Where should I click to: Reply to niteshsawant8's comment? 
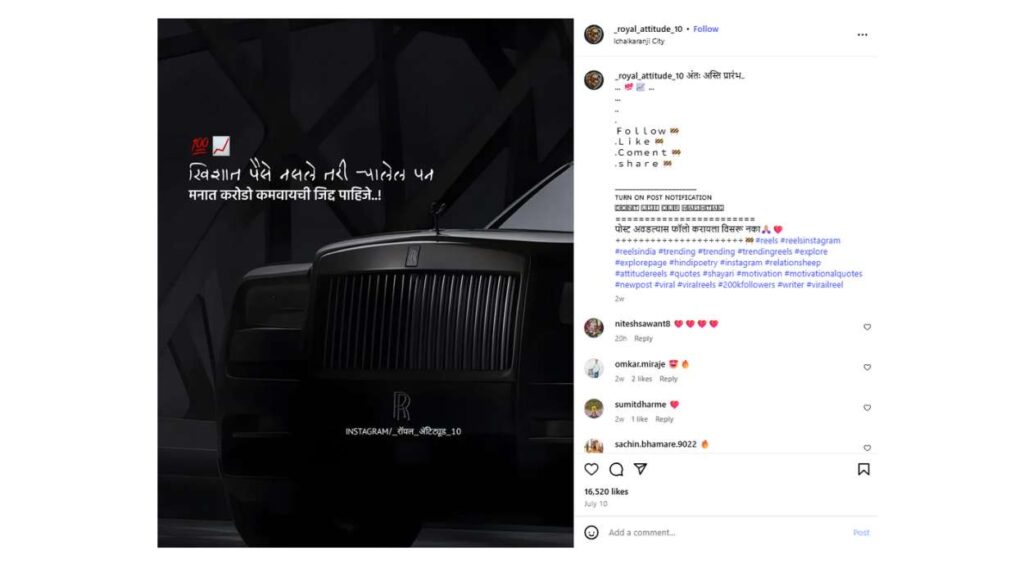click(643, 338)
